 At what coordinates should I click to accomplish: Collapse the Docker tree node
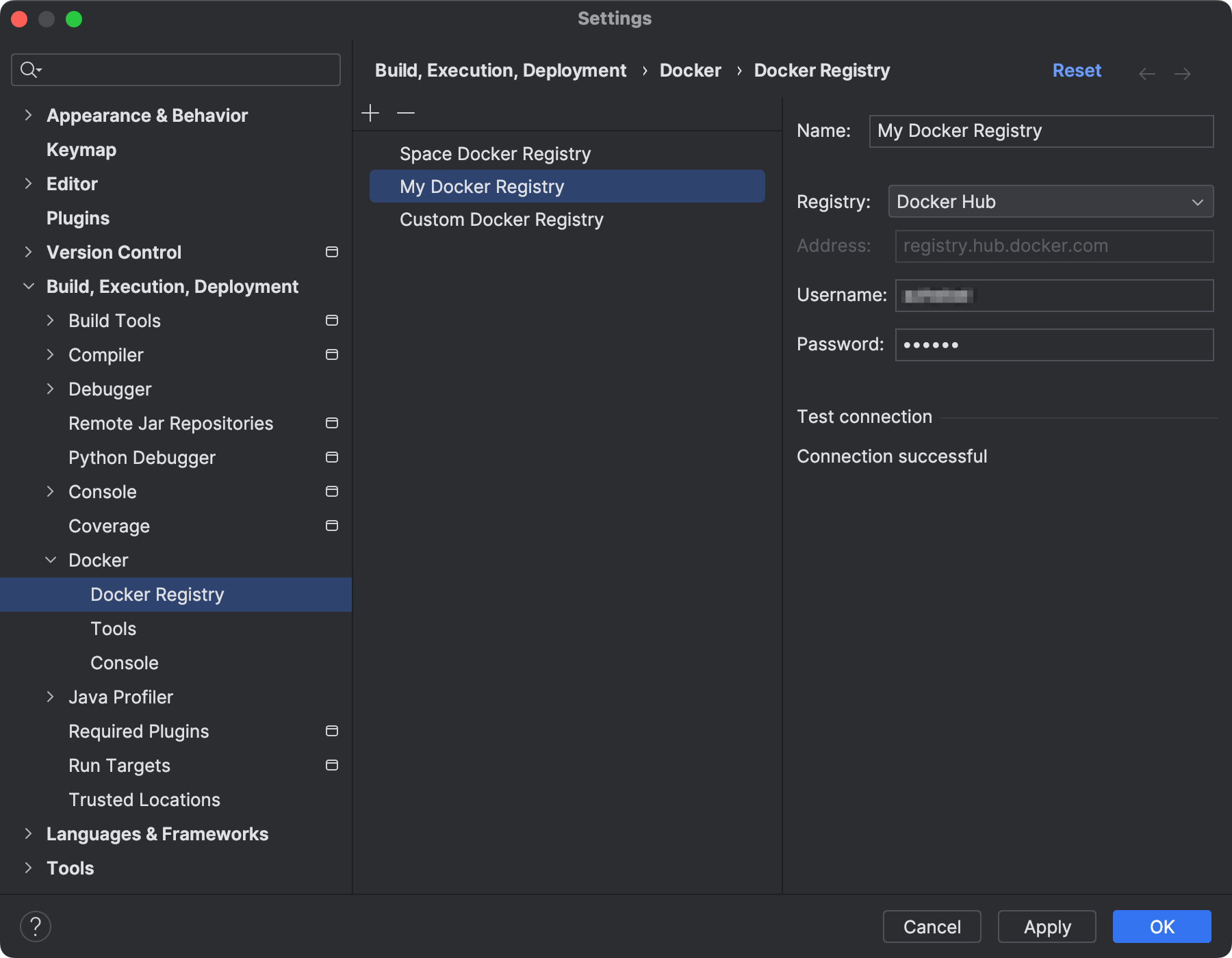click(x=50, y=560)
